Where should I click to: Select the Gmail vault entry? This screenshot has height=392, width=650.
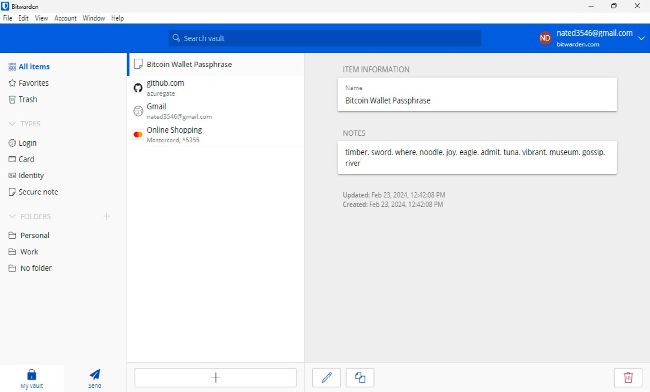click(x=216, y=111)
